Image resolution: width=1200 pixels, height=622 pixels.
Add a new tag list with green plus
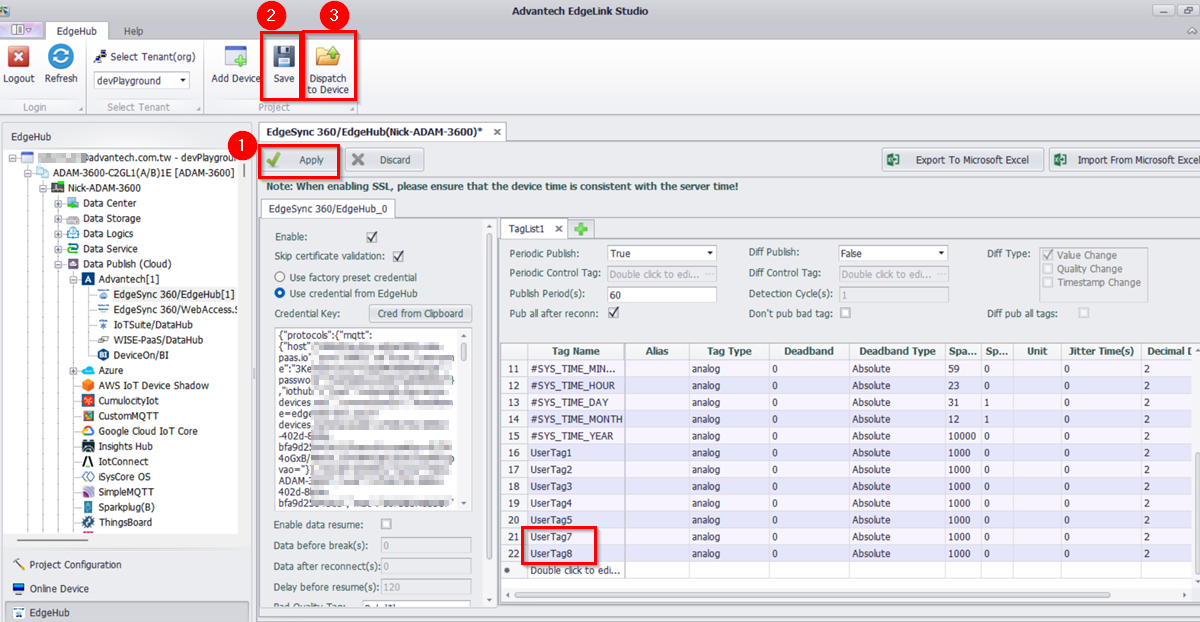(x=581, y=229)
